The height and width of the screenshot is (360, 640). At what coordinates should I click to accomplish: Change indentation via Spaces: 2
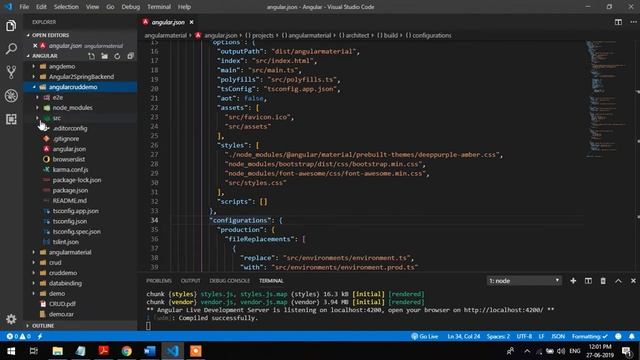(x=498, y=336)
